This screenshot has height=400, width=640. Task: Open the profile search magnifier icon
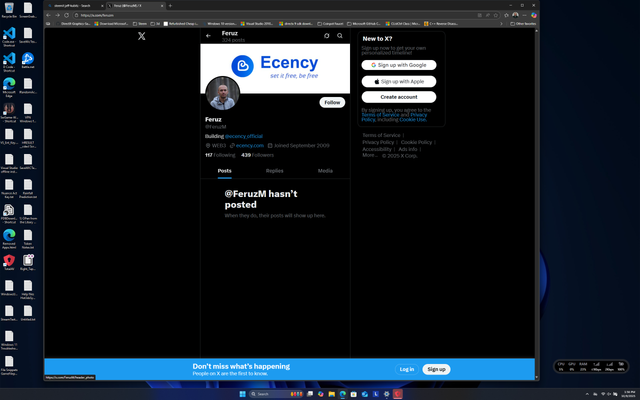tap(340, 36)
